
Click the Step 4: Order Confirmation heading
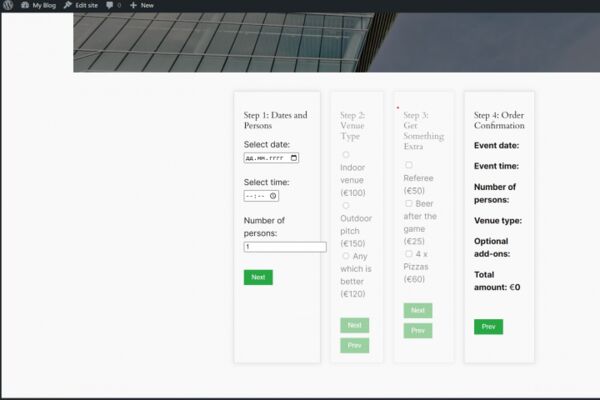coord(499,120)
